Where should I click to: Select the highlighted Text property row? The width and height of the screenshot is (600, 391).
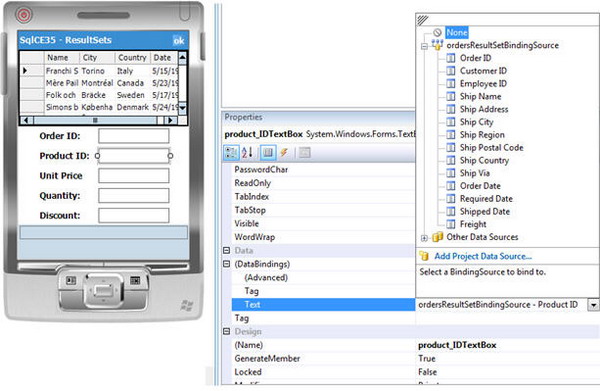coord(323,305)
